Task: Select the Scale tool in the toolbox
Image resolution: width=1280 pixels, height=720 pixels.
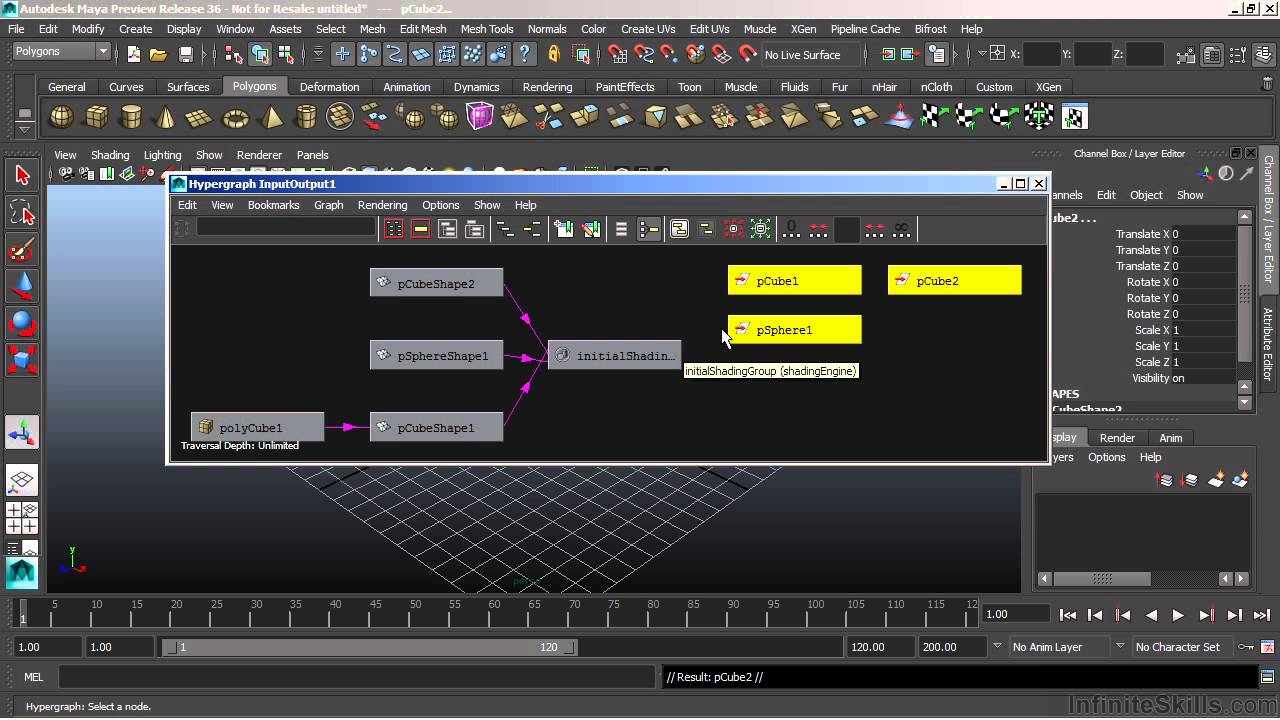Action: [22, 359]
